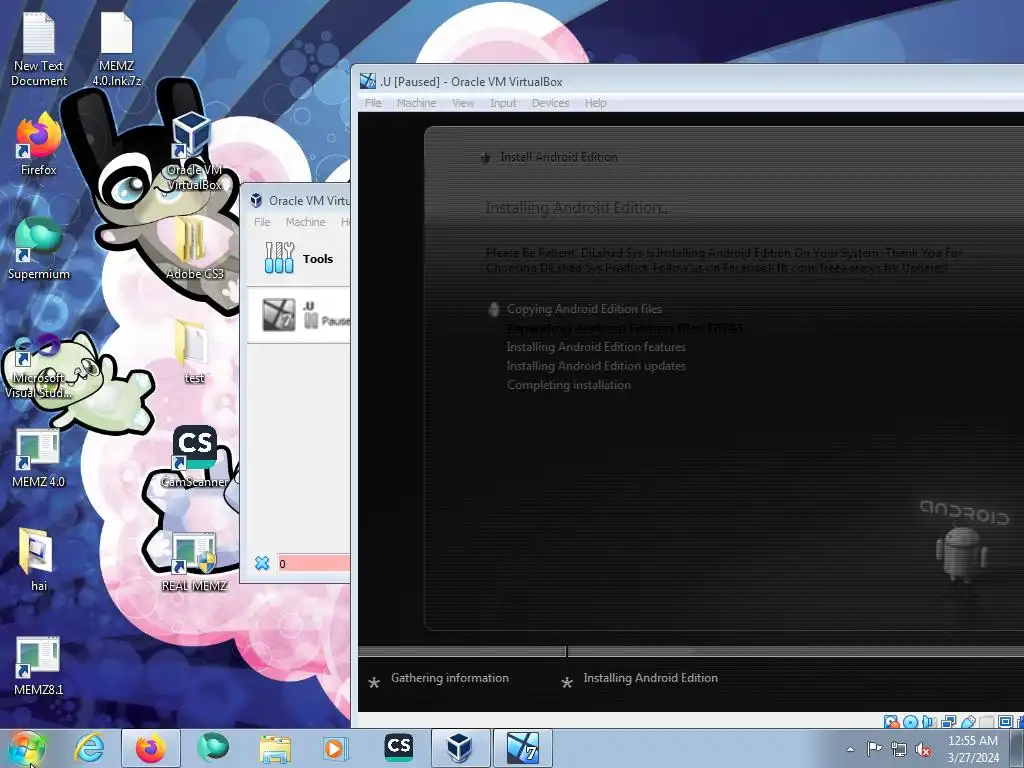This screenshot has width=1024, height=768.
Task: Open CamScanner from the taskbar
Action: coord(398,748)
